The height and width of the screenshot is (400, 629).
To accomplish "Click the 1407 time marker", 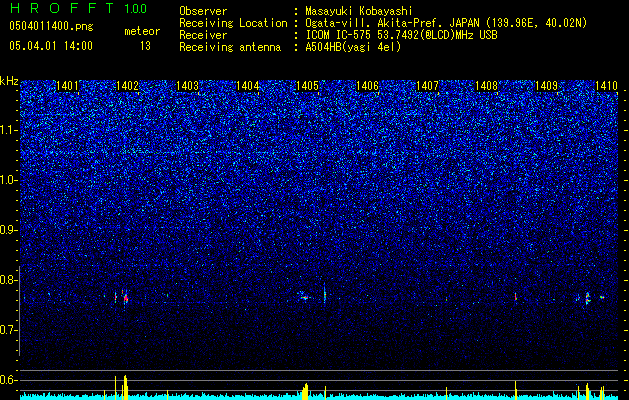I will [428, 86].
